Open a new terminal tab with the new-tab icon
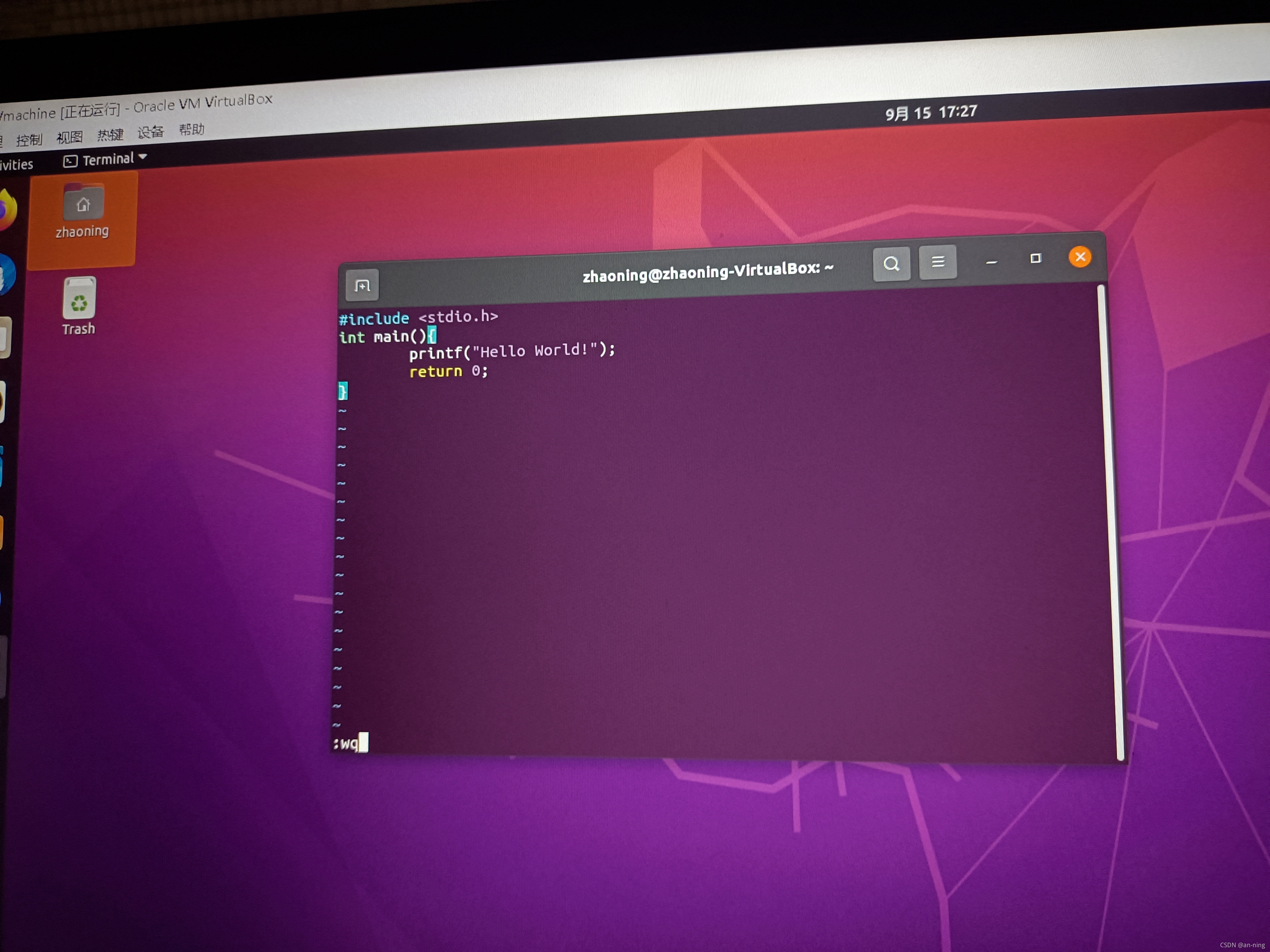This screenshot has width=1270, height=952. coord(362,285)
